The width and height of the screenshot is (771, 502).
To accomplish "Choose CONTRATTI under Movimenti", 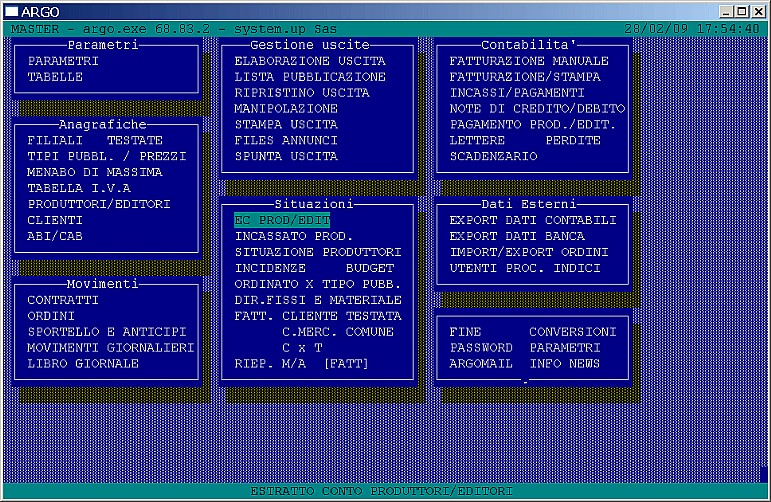I will [x=62, y=300].
